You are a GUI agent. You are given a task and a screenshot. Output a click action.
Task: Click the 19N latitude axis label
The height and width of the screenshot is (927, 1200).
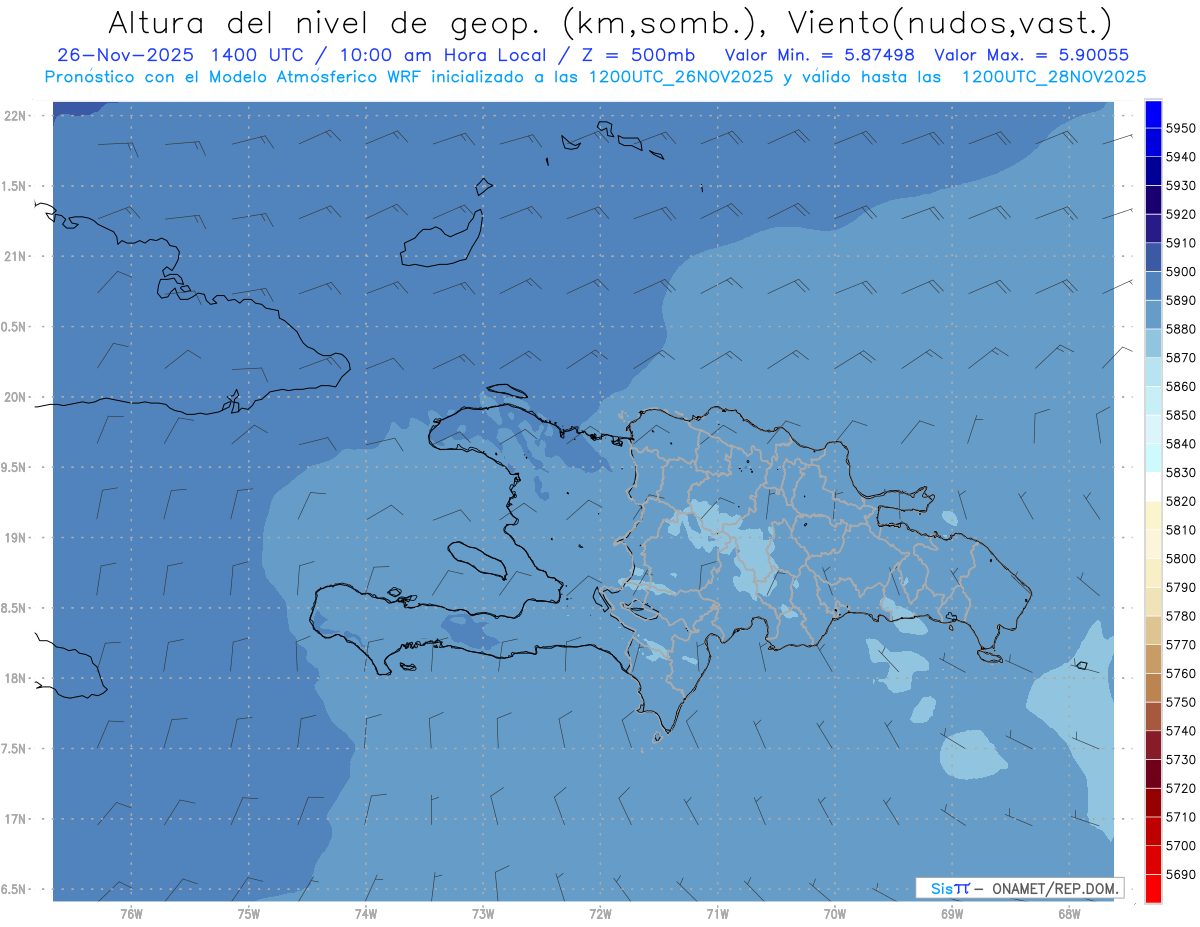point(15,537)
